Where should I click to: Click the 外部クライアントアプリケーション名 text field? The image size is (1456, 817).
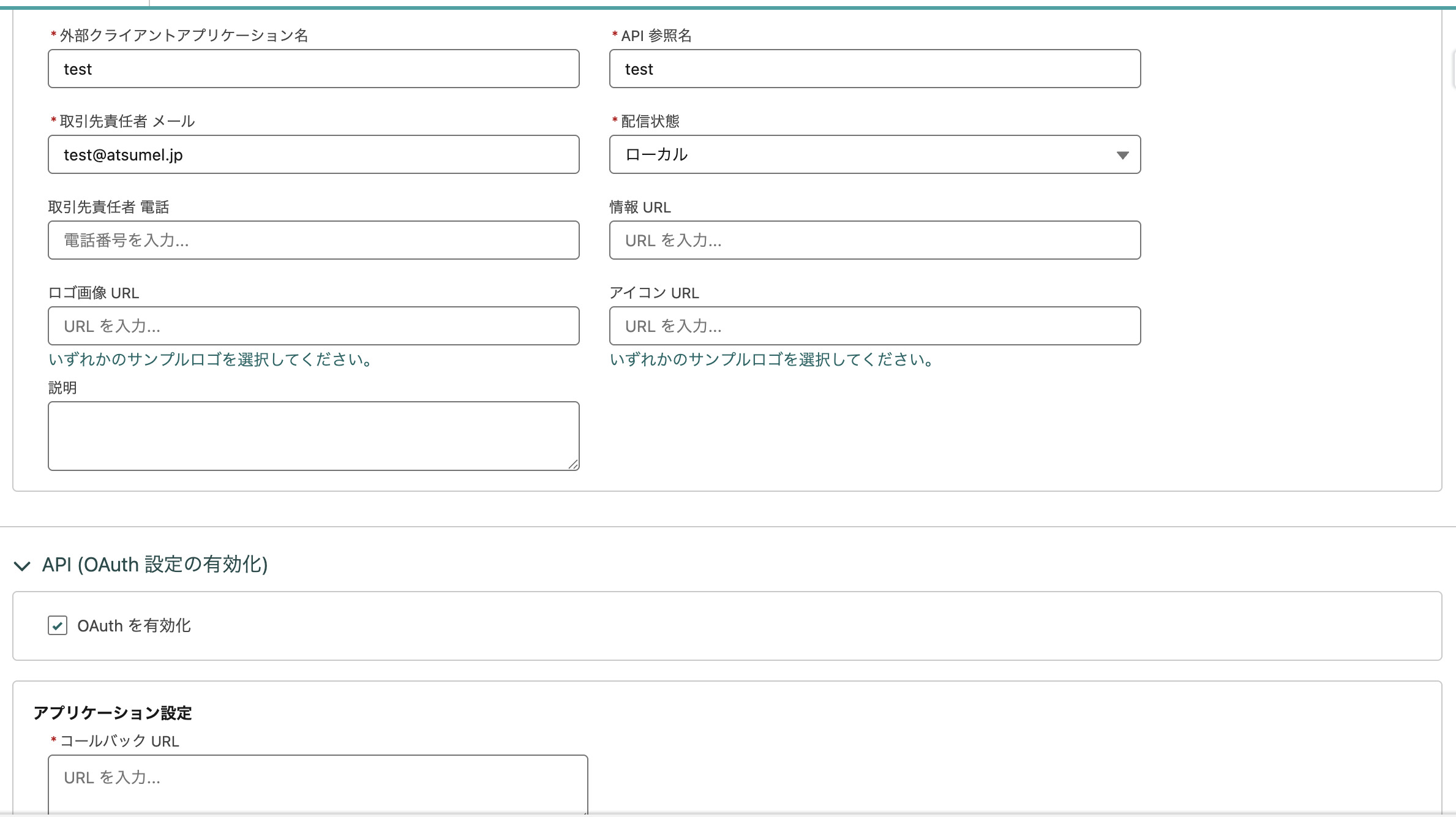tap(313, 69)
